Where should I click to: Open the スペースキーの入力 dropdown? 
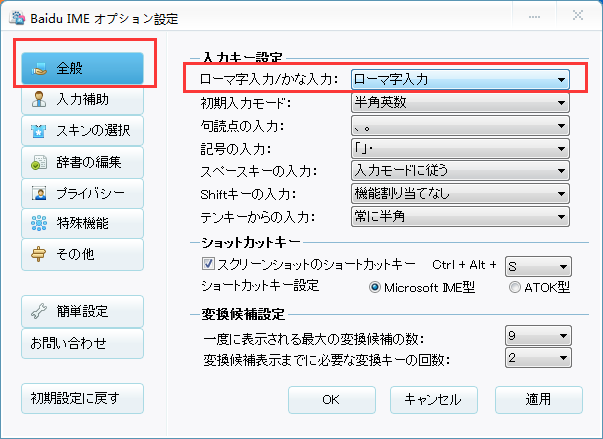[460, 171]
